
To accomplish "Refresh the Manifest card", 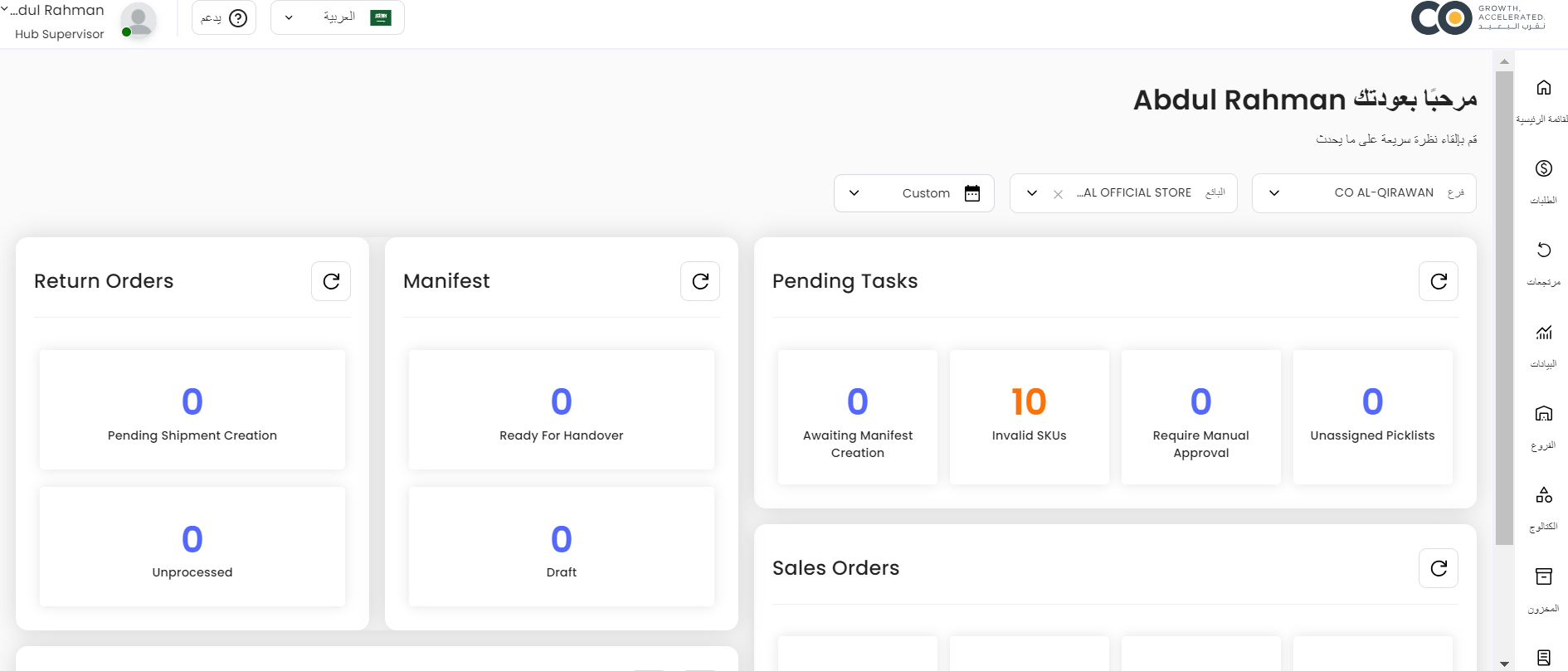I will coord(700,281).
